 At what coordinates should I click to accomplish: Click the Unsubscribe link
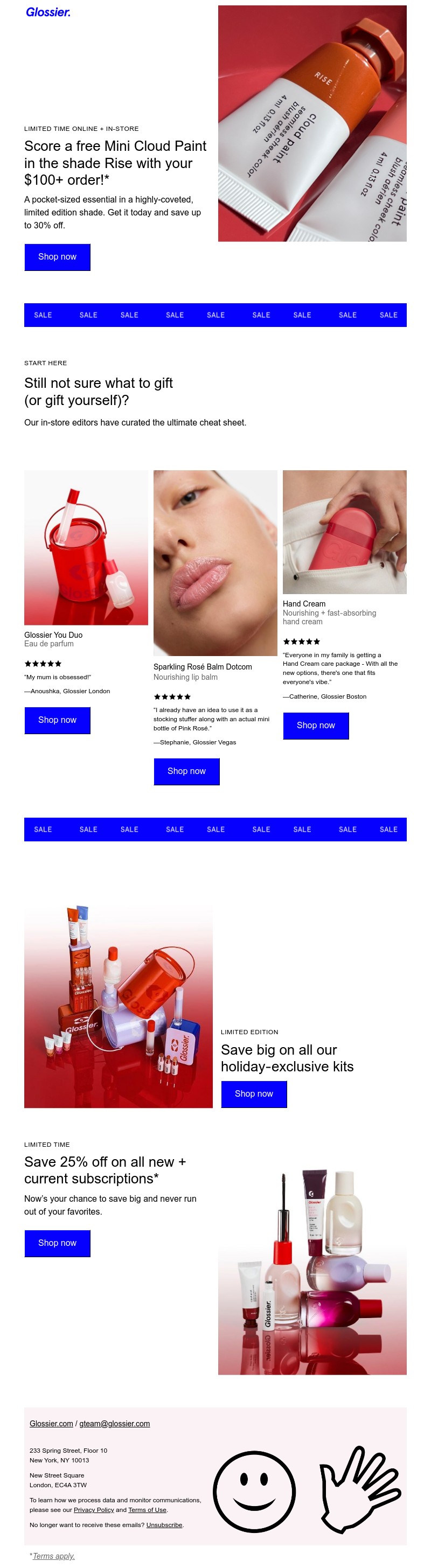click(164, 1525)
